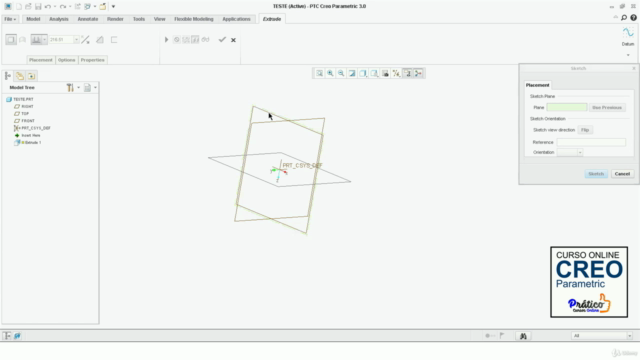Screen dimensions: 640x360
Task: Click the Favorites navigator tab icon
Action: (31, 76)
